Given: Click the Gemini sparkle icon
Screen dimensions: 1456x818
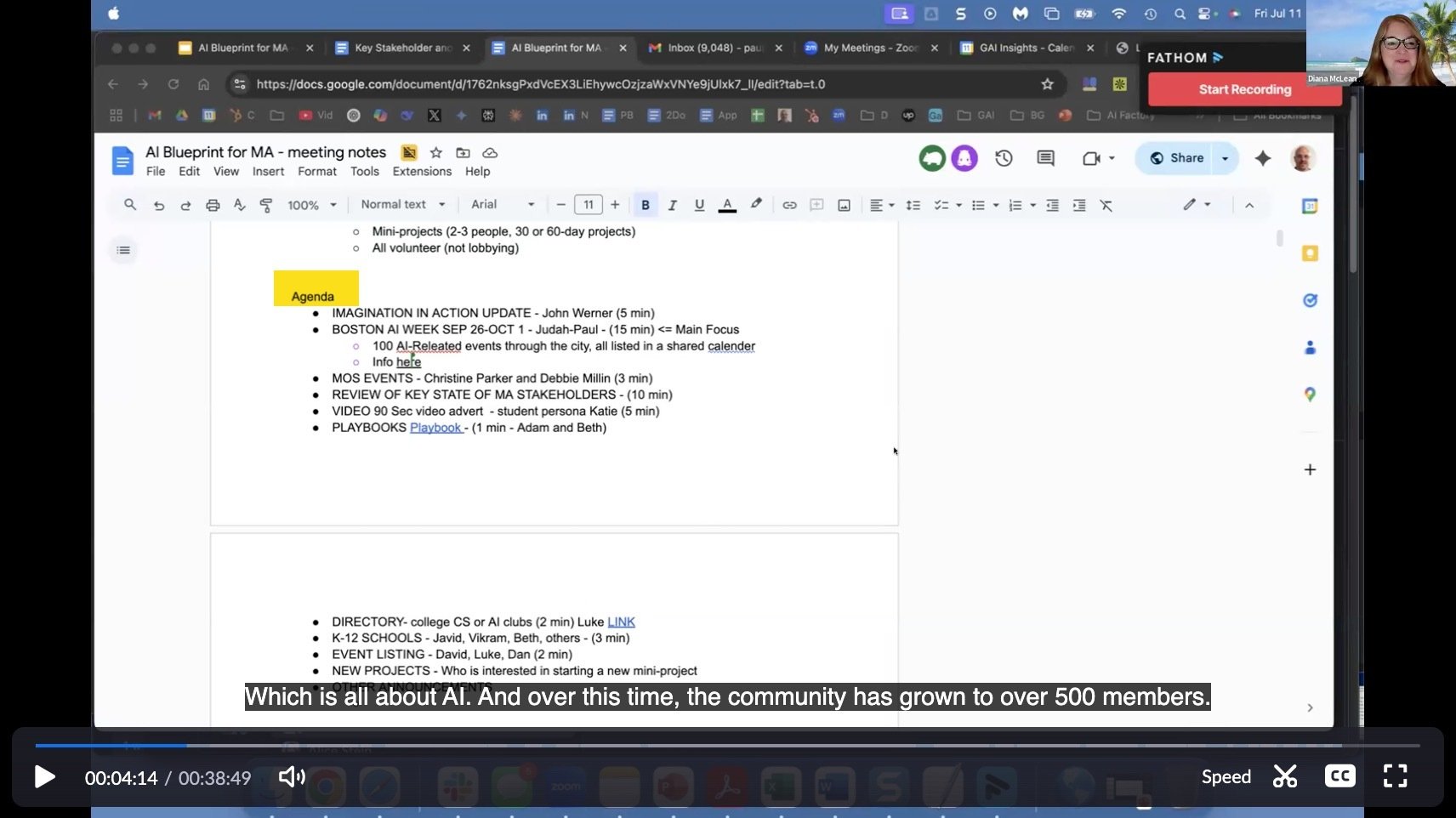Looking at the screenshot, I should click(x=1263, y=158).
